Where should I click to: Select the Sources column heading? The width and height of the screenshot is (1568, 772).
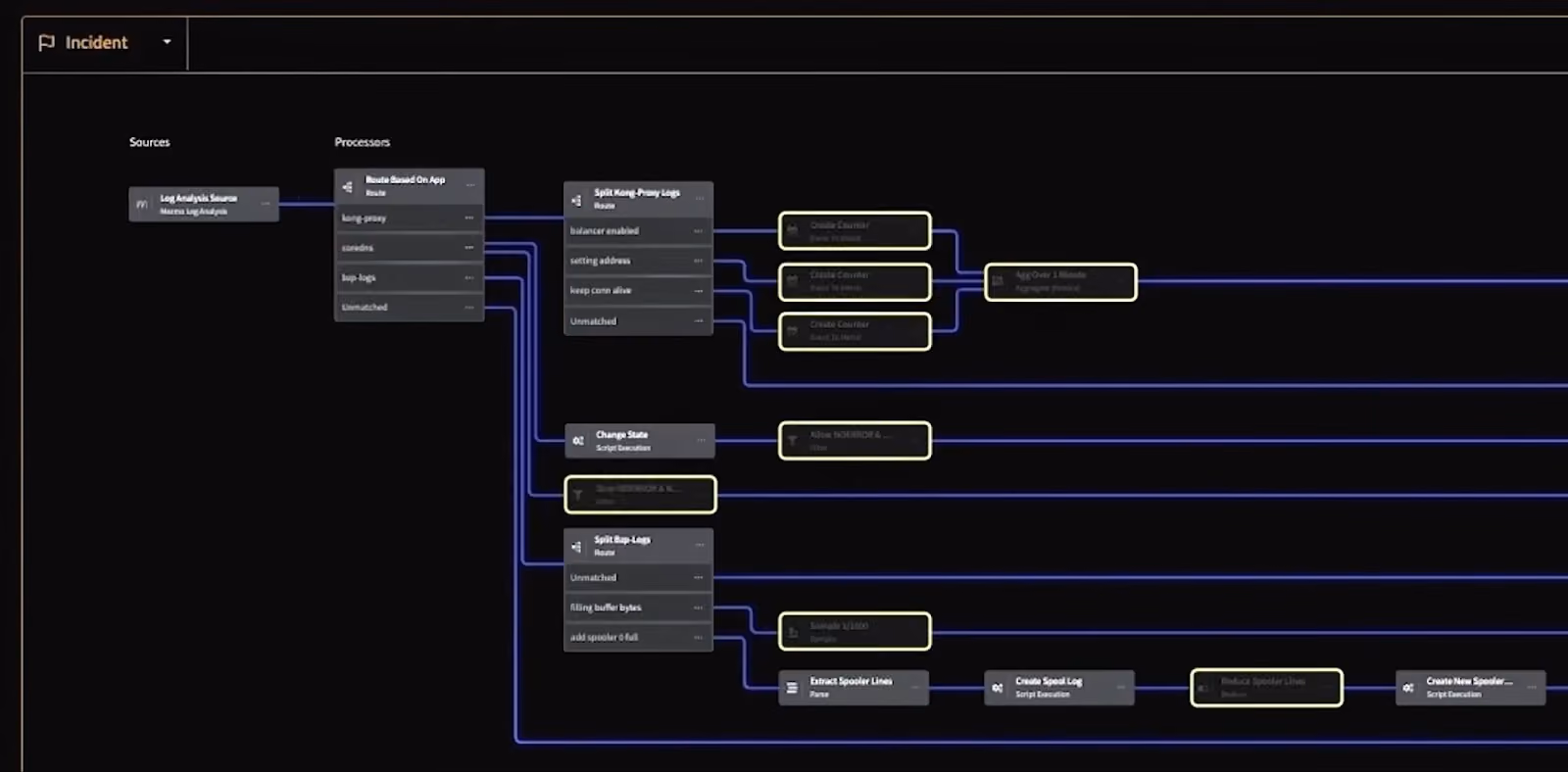[x=149, y=142]
